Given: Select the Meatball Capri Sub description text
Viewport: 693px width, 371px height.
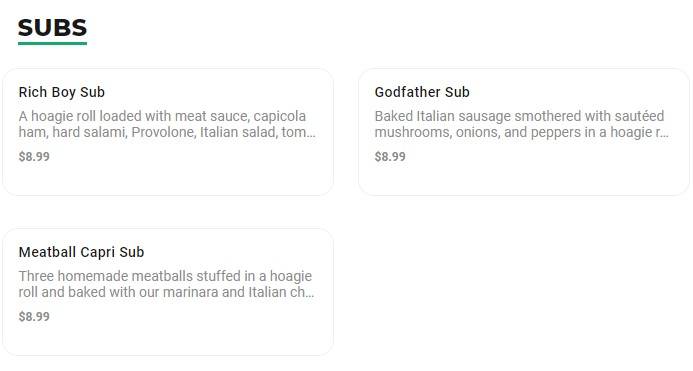Looking at the screenshot, I should [166, 284].
